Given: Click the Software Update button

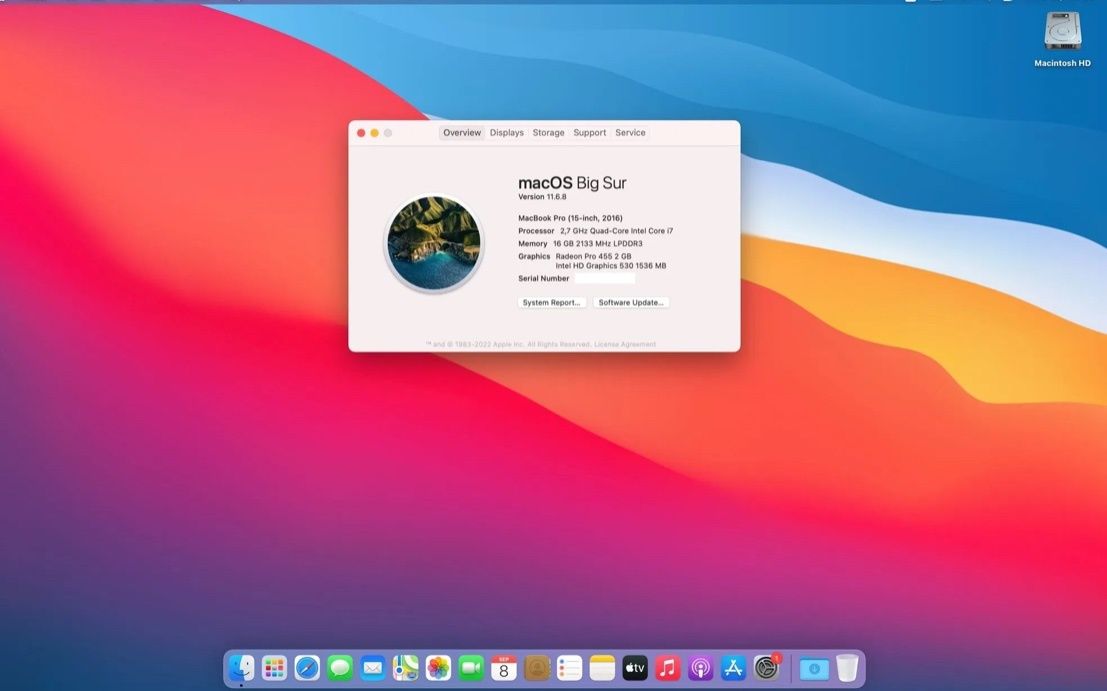Looking at the screenshot, I should (631, 302).
